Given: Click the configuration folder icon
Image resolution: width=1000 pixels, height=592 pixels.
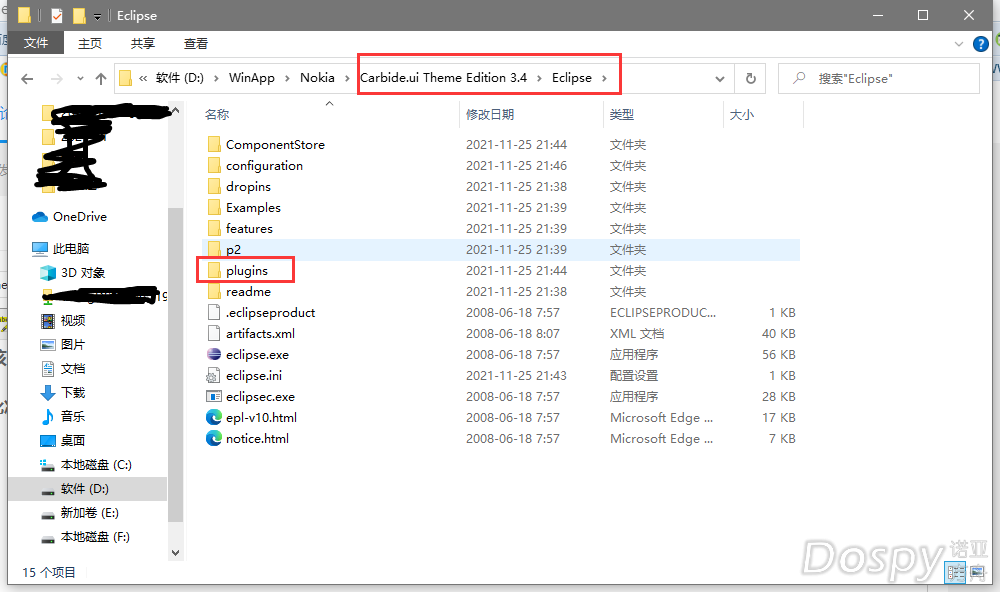Looking at the screenshot, I should coord(214,166).
